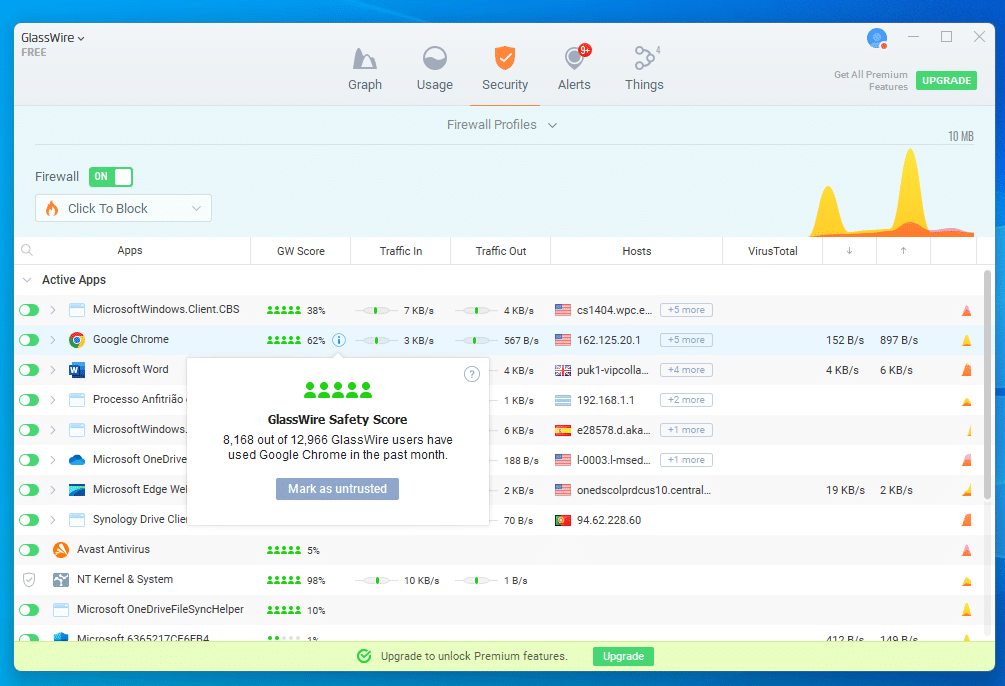Switch to the Usage tab
Viewport: 1005px width, 686px height.
[435, 69]
